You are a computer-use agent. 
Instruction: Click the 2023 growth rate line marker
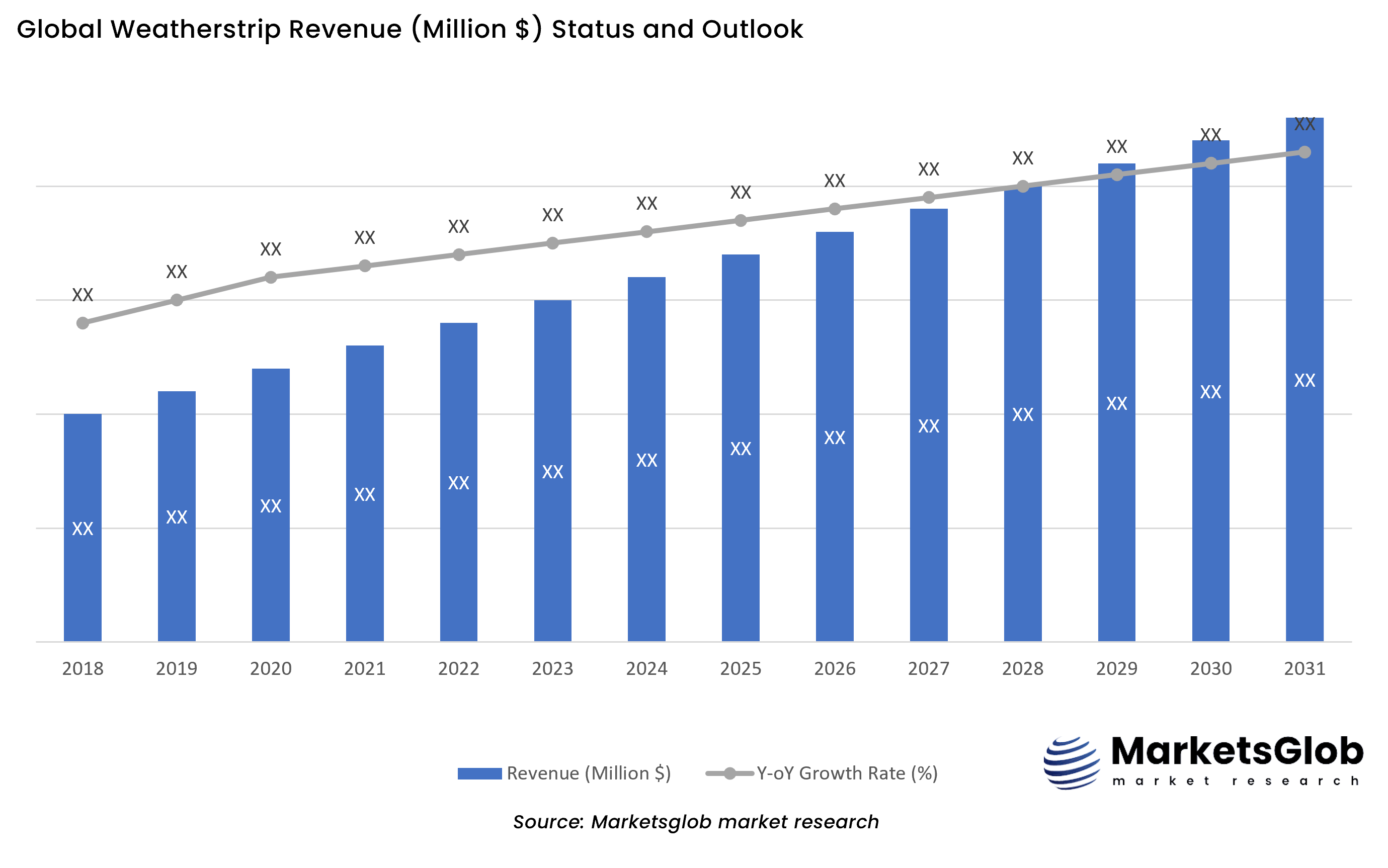552,243
